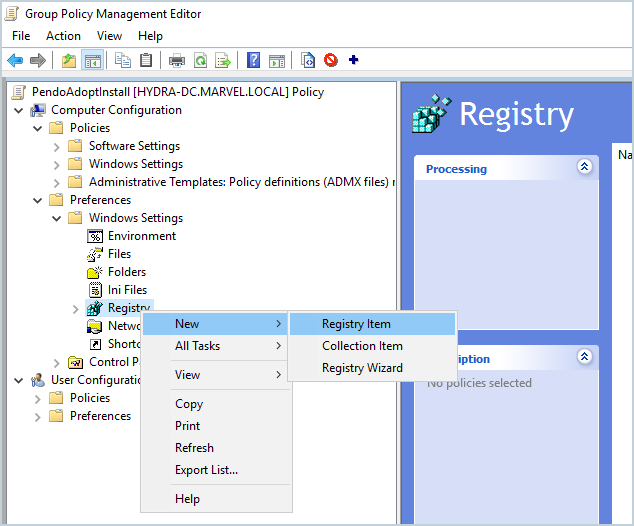Viewport: 634px width, 526px height.
Task: Open All Tasks context submenu
Action: click(216, 346)
